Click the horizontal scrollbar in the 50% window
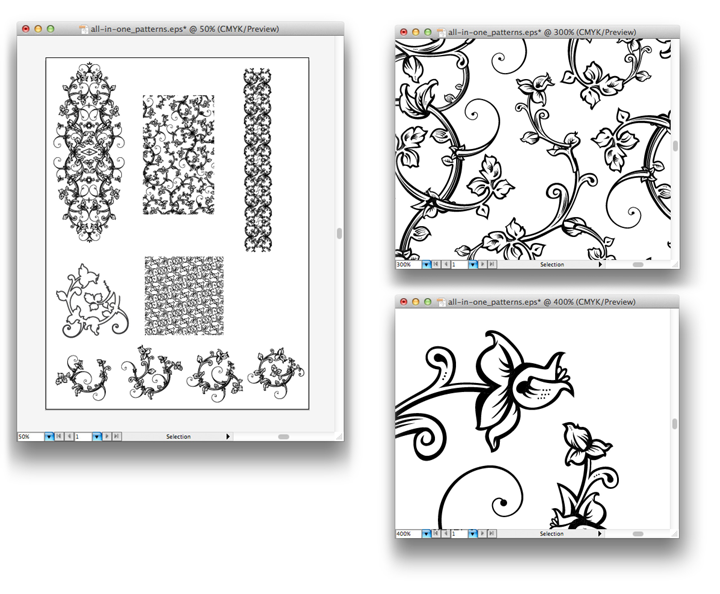720x594 pixels. click(283, 437)
